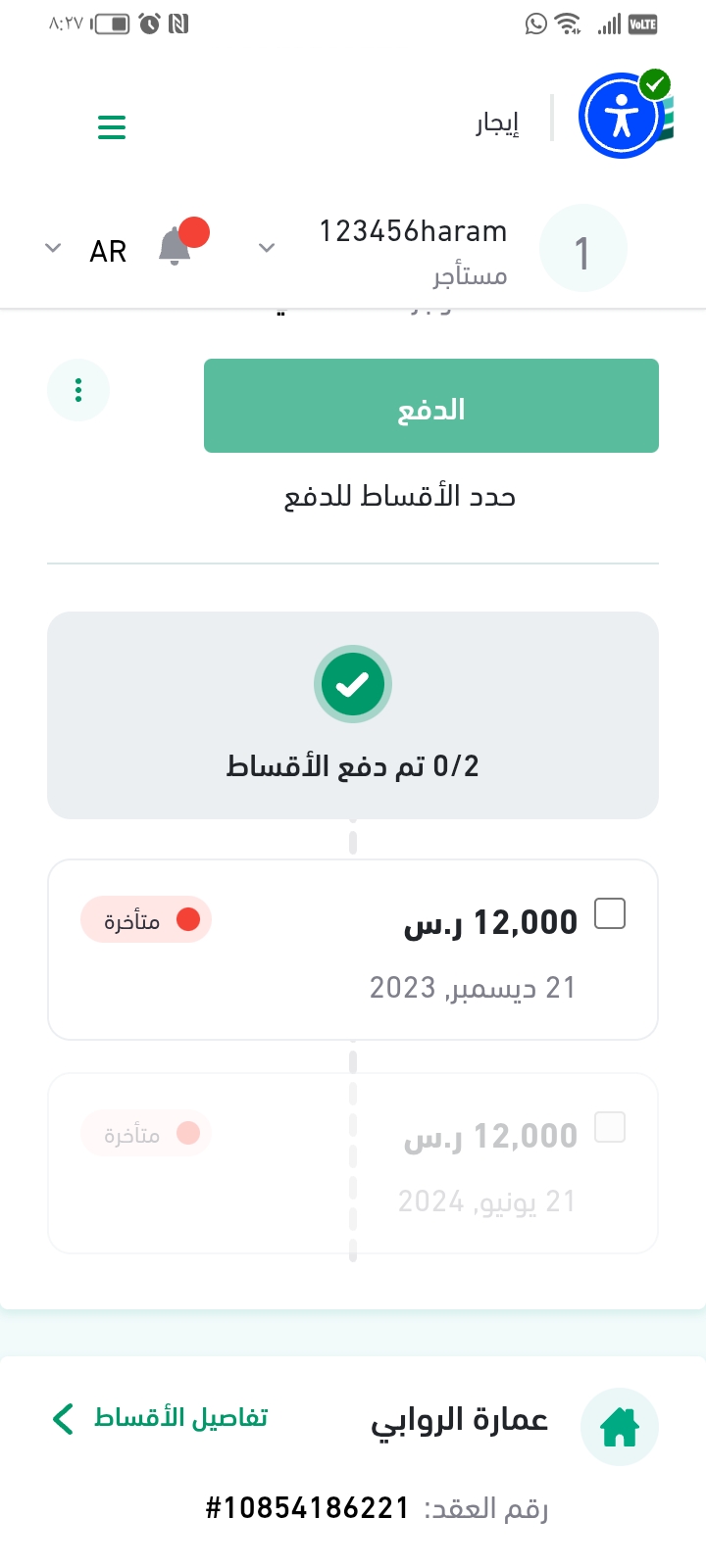706x1568 pixels.
Task: Check the 21 ديسمبر 2023 installment checkbox
Action: 610,913
